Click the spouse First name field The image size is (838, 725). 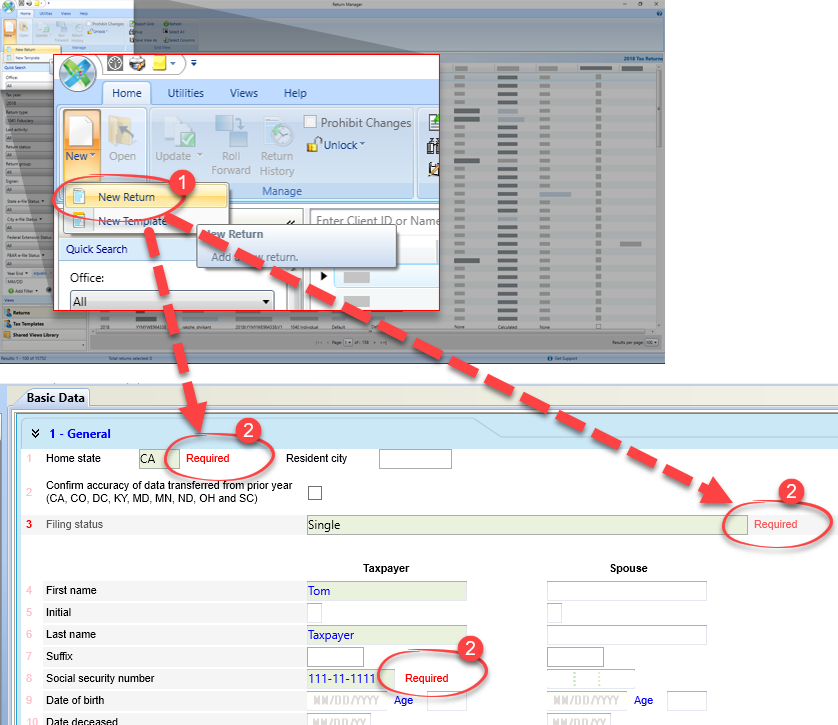click(x=626, y=591)
